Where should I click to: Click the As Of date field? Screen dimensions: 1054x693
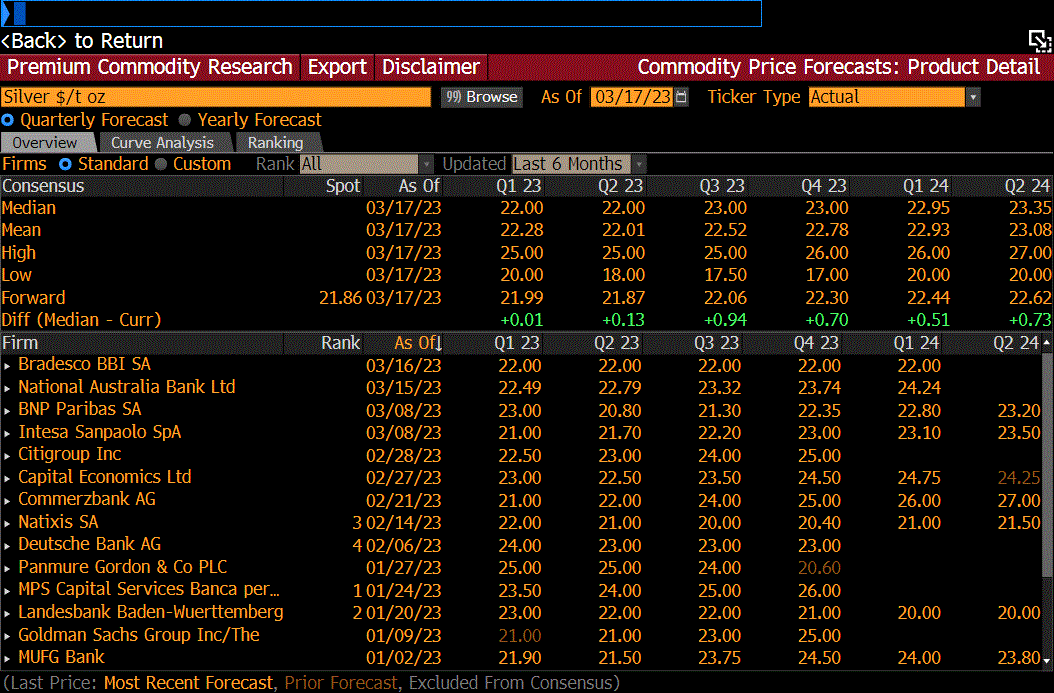click(x=632, y=97)
